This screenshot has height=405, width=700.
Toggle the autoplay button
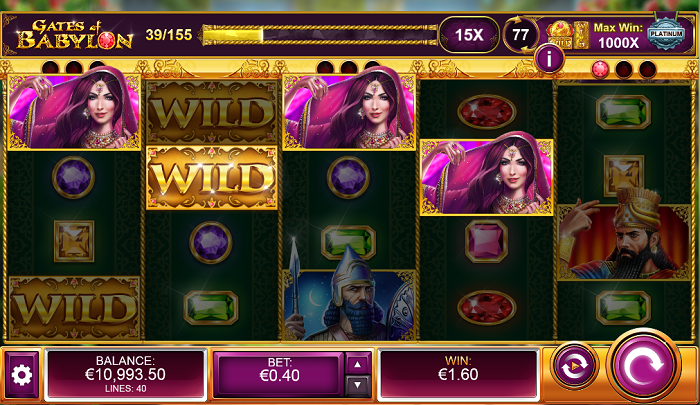click(574, 366)
